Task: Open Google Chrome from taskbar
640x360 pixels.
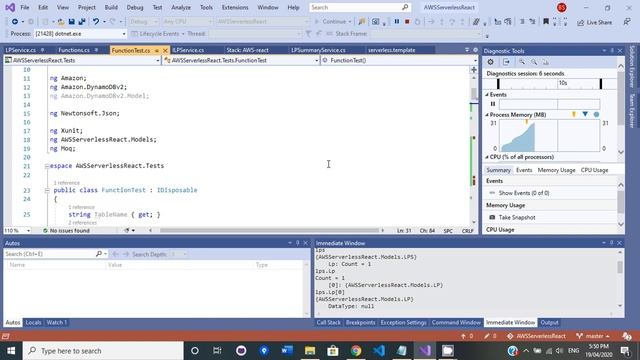Action: pyautogui.click(x=356, y=351)
